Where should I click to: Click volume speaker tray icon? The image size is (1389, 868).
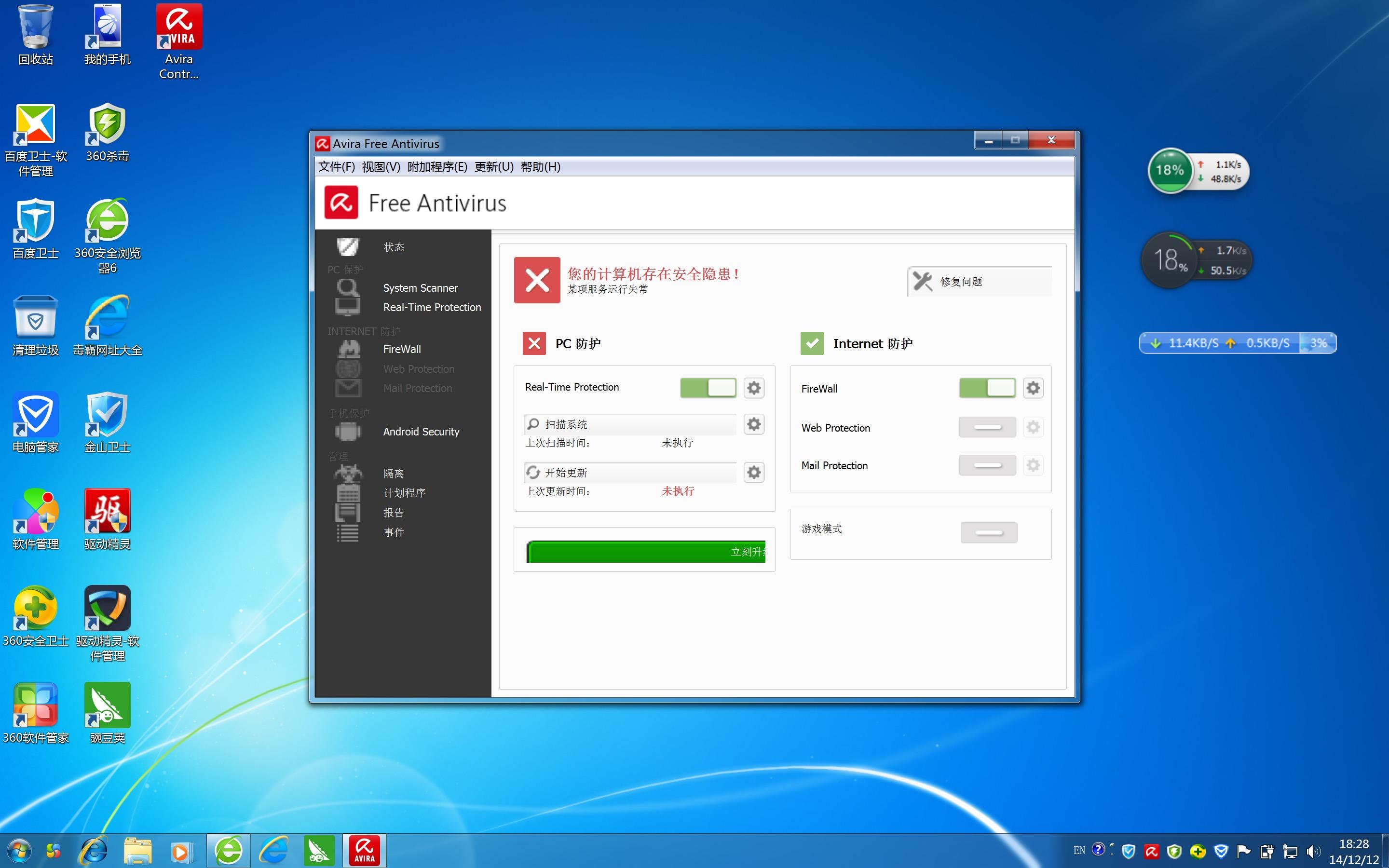pos(1313,851)
